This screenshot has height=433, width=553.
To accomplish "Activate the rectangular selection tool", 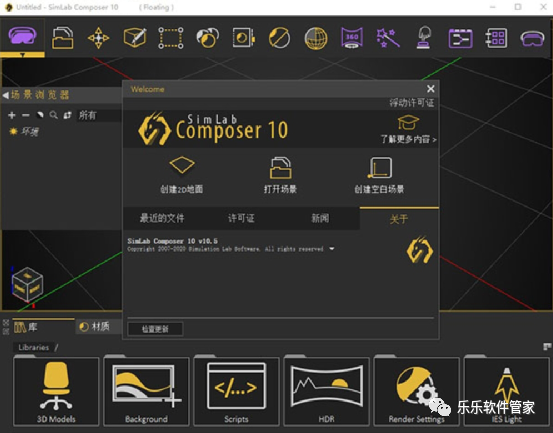I will 171,38.
